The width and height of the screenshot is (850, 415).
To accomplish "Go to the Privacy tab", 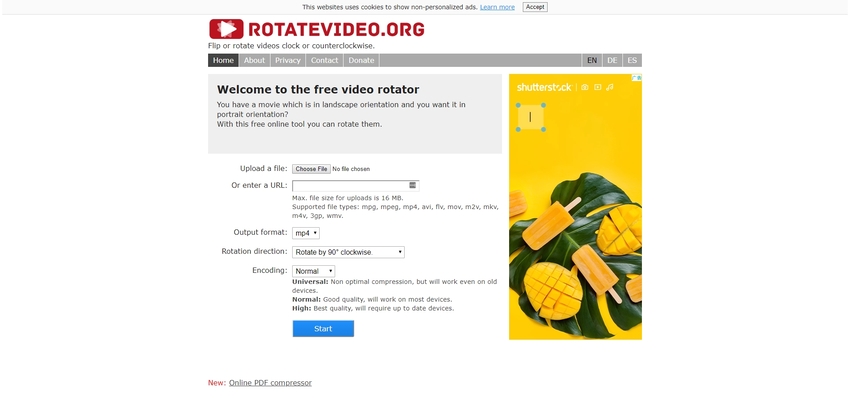I will (288, 61).
